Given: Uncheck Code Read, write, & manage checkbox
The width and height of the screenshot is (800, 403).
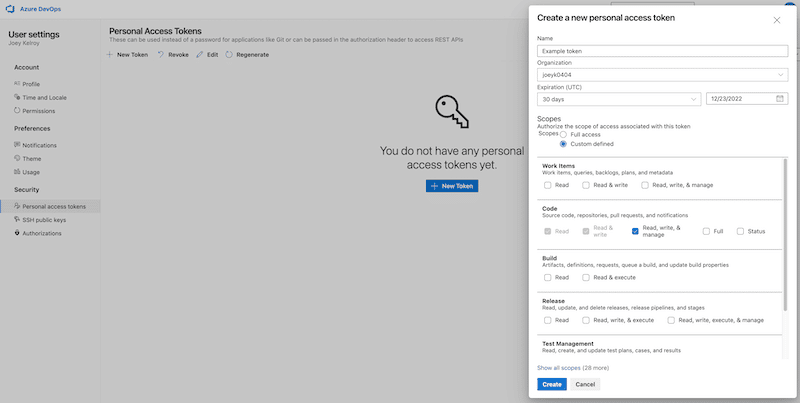Looking at the screenshot, I should pyautogui.click(x=636, y=231).
